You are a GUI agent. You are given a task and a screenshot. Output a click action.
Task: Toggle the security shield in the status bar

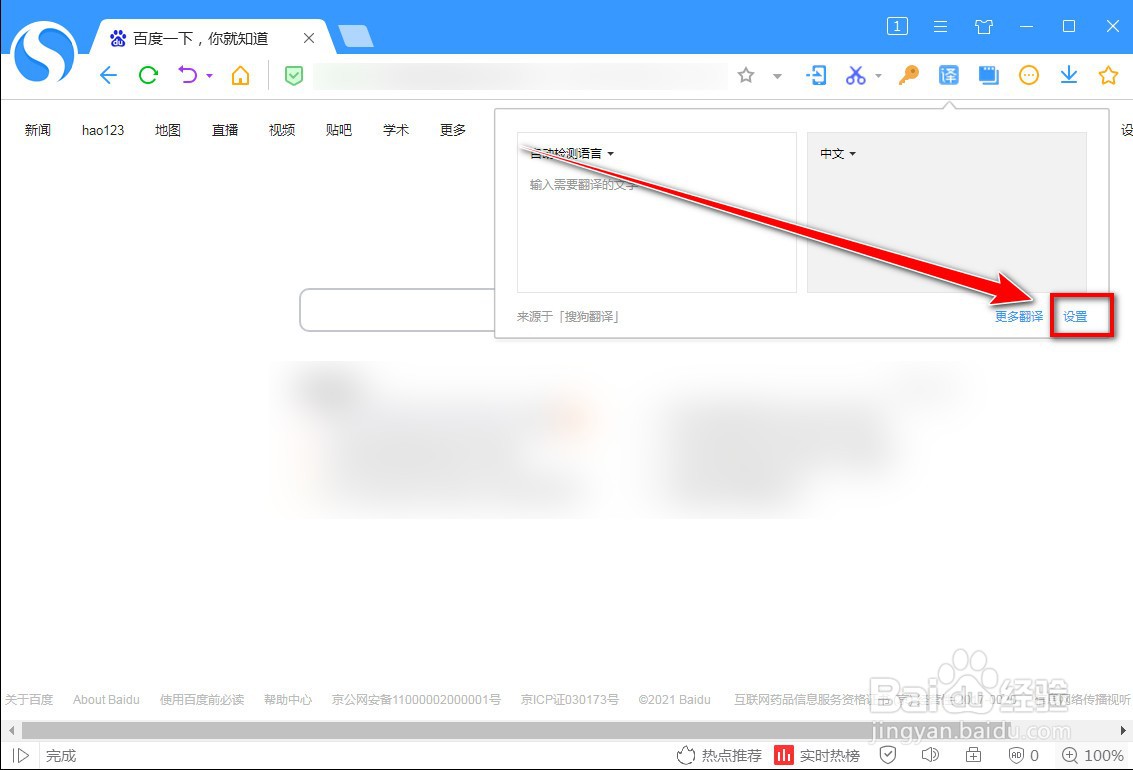tap(888, 755)
